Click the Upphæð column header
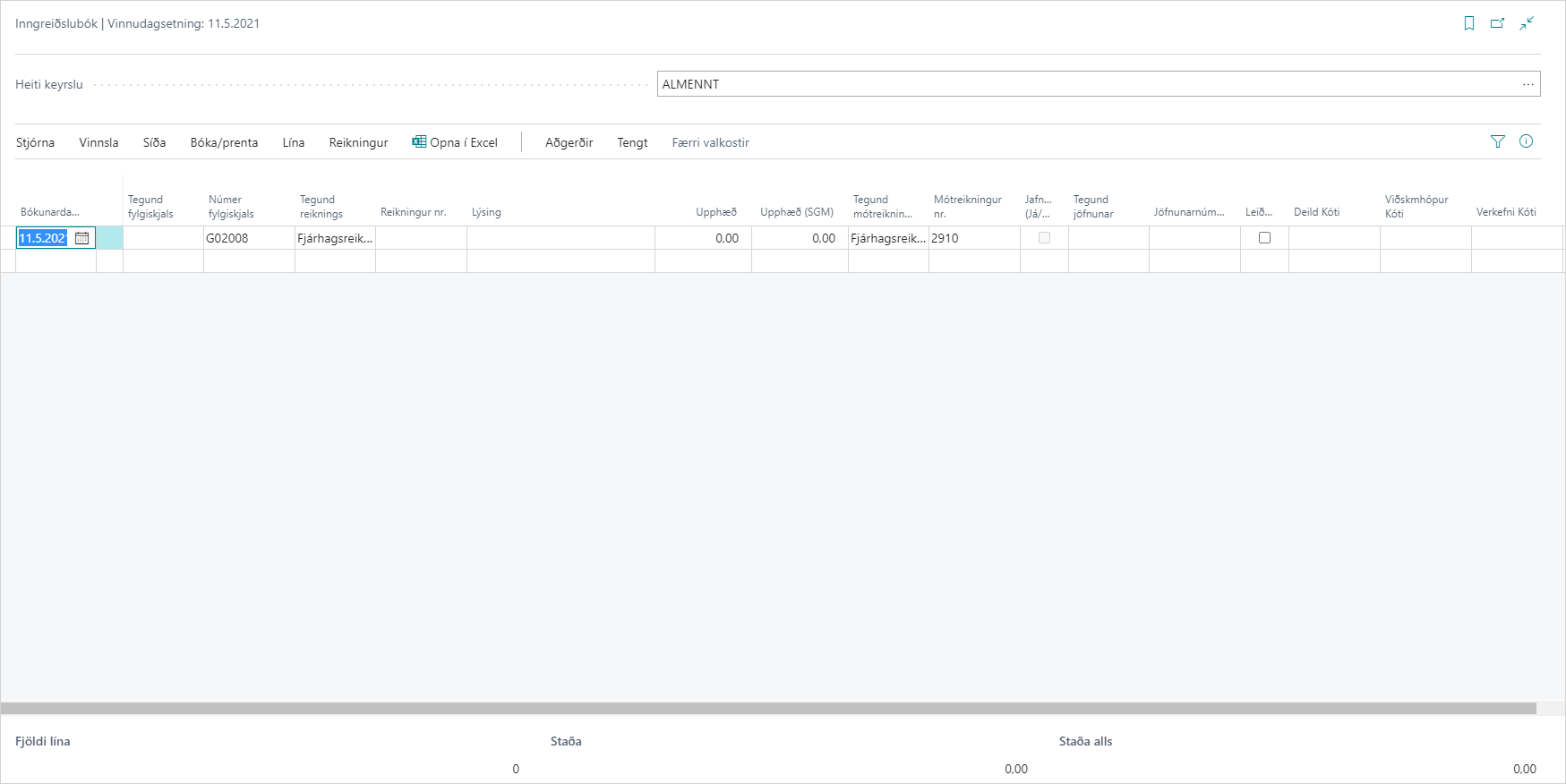 pyautogui.click(x=716, y=212)
